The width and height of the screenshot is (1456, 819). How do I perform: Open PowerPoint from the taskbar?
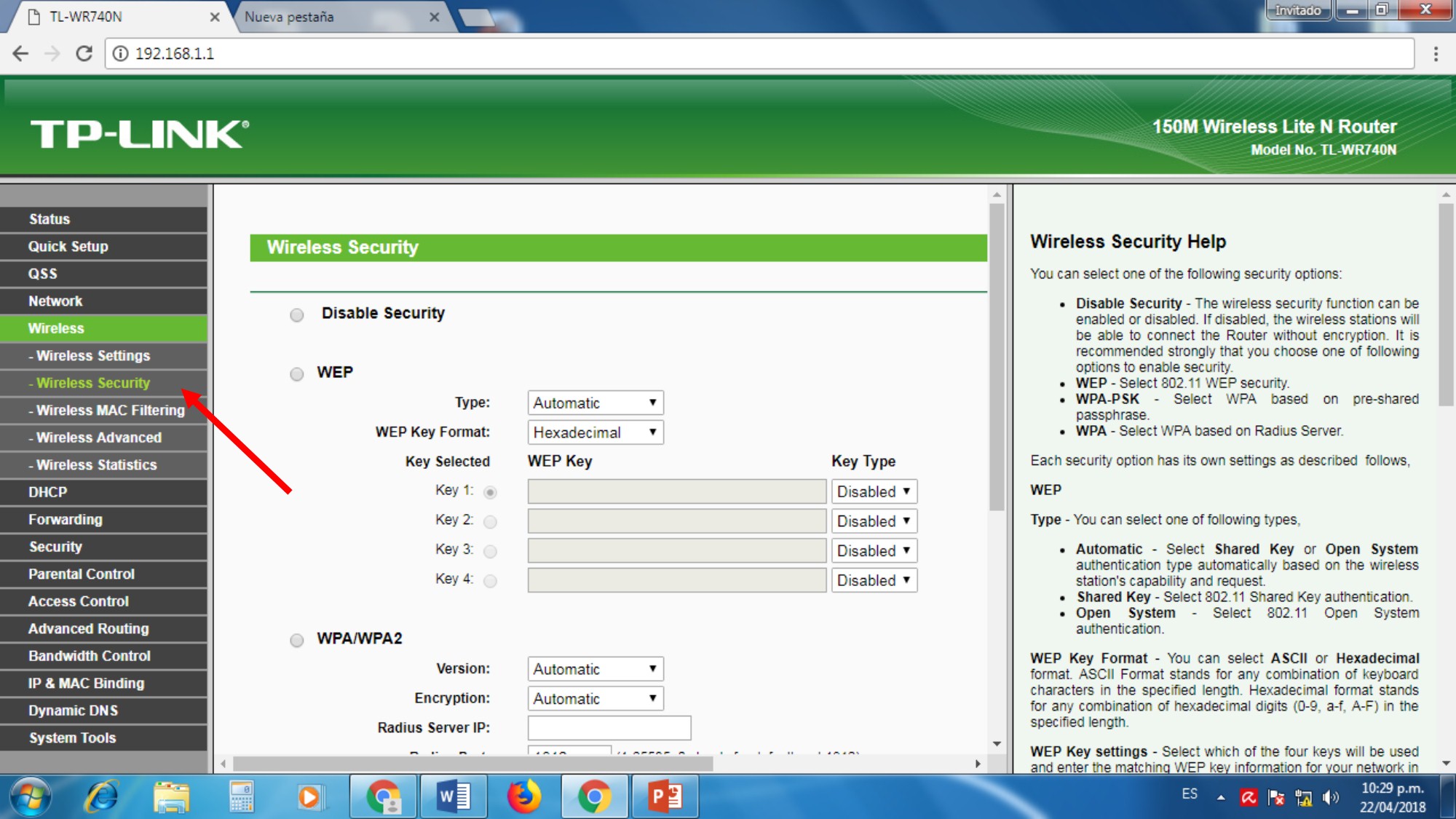(665, 797)
